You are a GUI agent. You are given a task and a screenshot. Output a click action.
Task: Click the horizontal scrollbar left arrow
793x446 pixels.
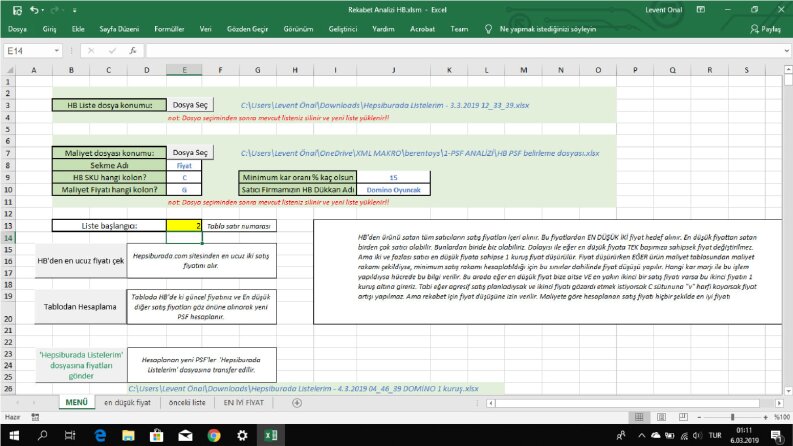491,403
